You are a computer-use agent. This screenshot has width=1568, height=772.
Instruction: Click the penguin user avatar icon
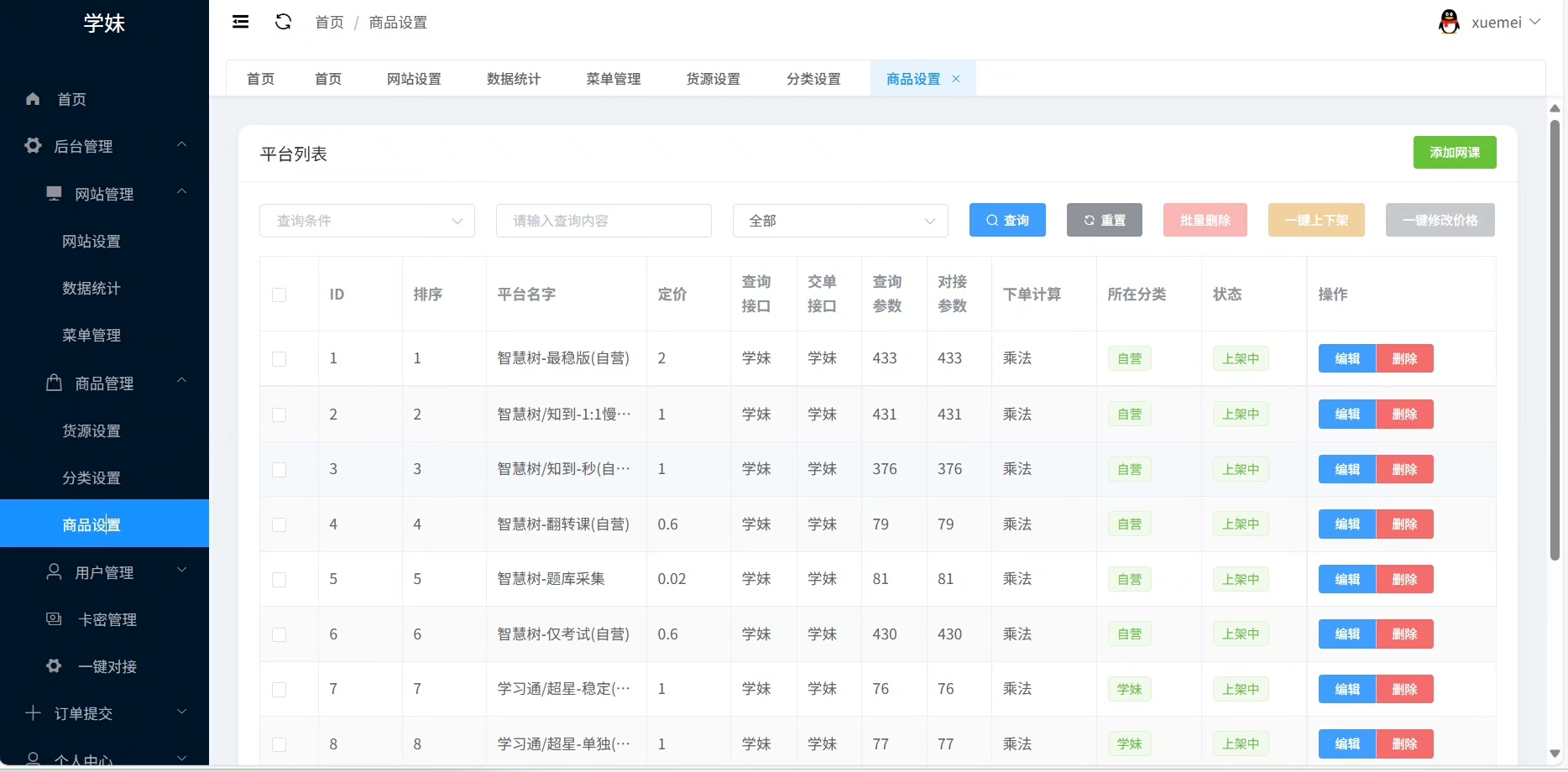click(1449, 22)
